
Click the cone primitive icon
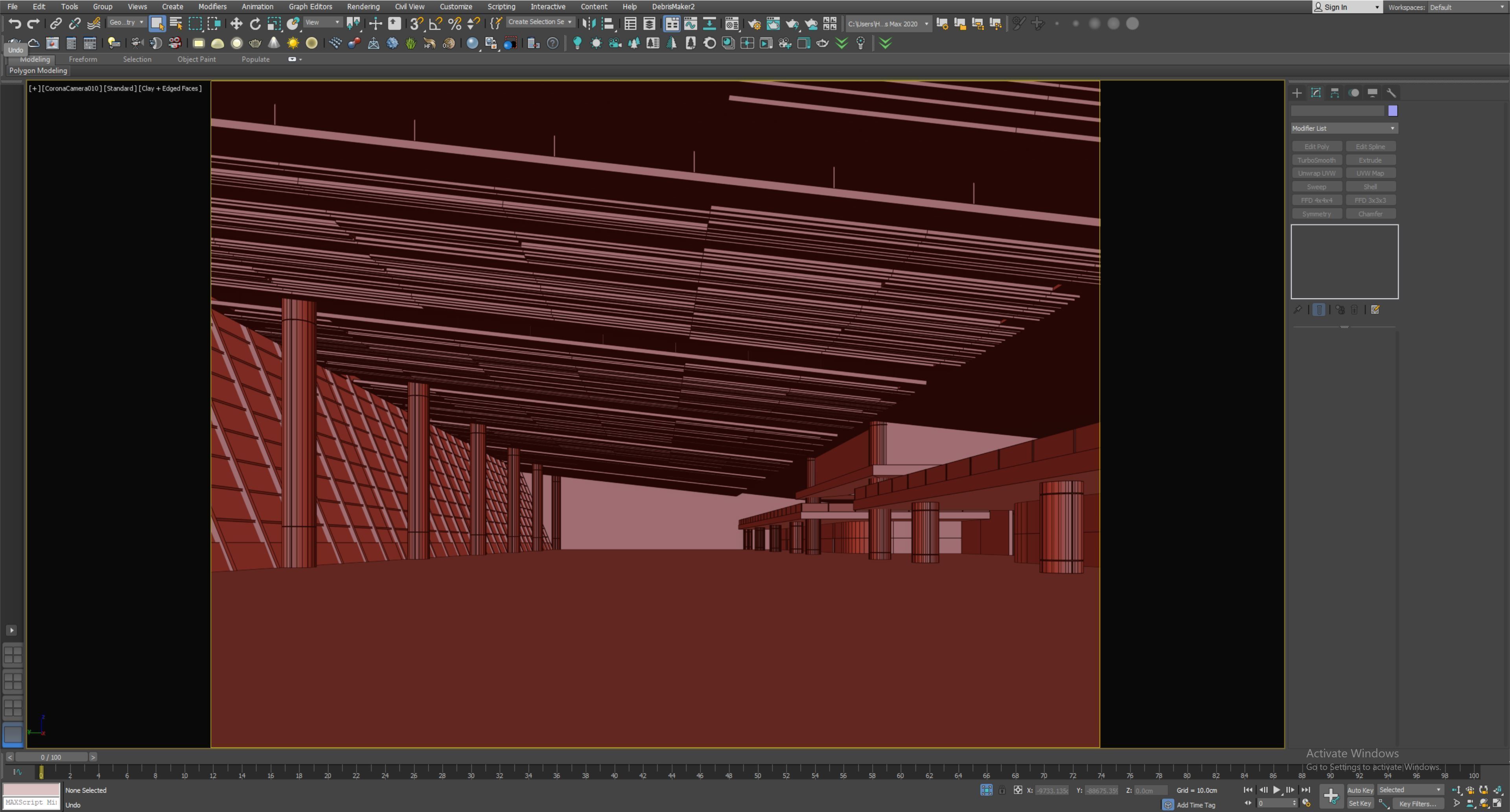pos(274,43)
